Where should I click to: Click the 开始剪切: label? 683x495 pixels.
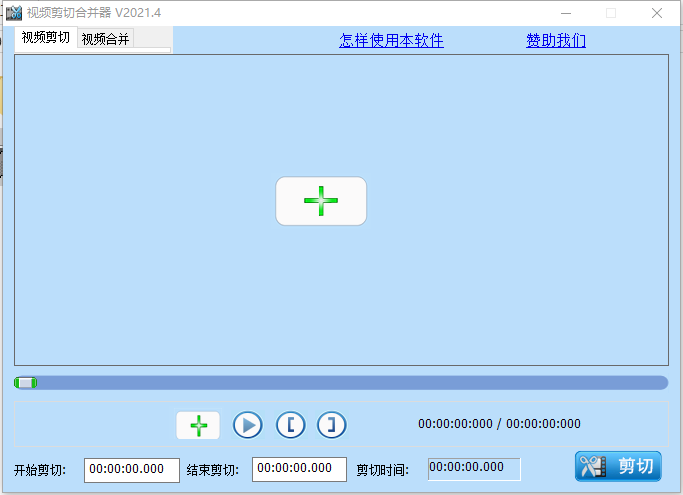pos(40,470)
